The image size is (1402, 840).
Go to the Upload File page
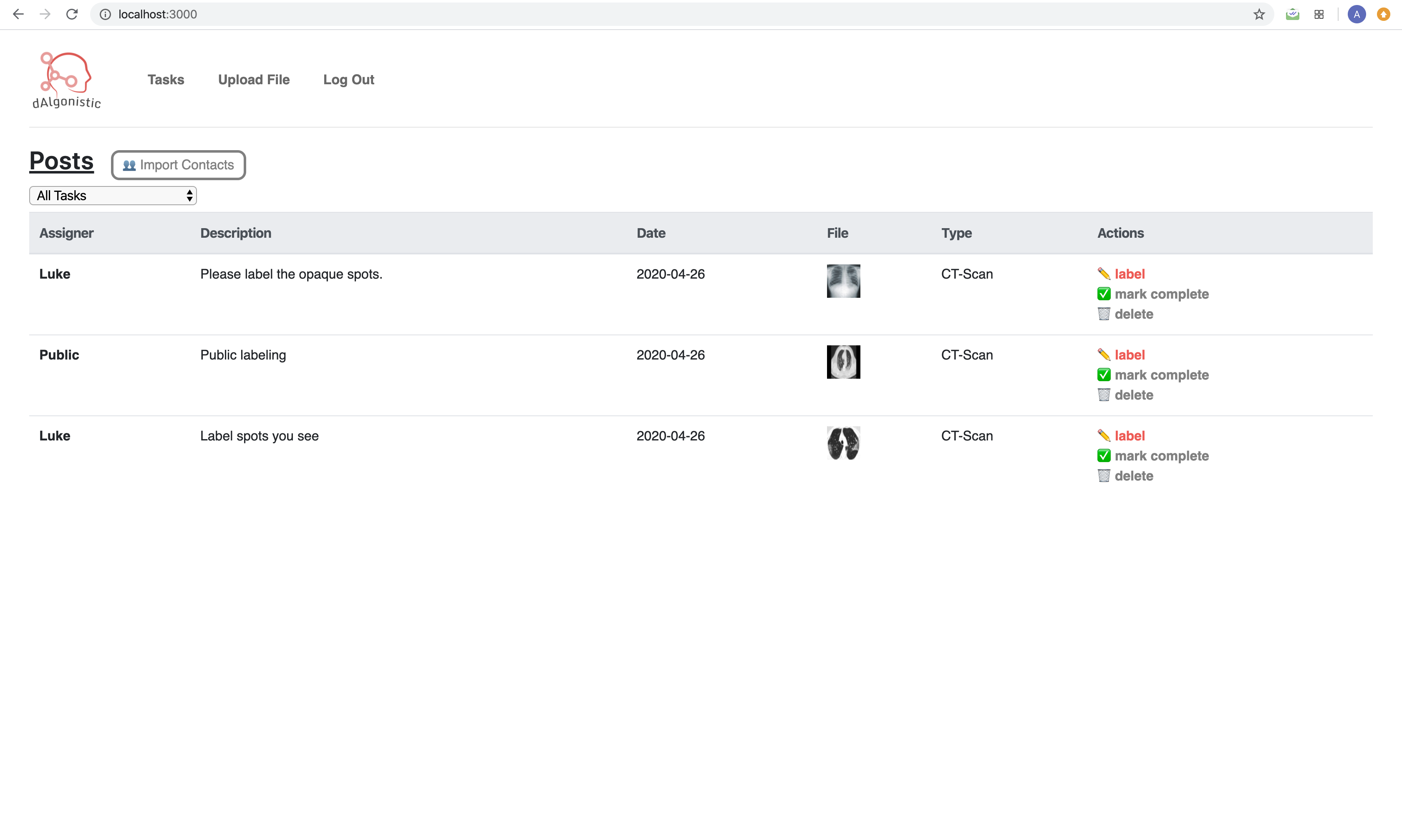point(254,80)
